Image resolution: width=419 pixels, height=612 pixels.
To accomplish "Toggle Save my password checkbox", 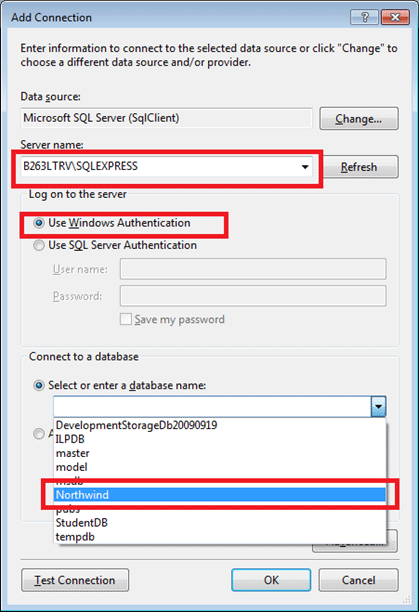I will [x=126, y=319].
